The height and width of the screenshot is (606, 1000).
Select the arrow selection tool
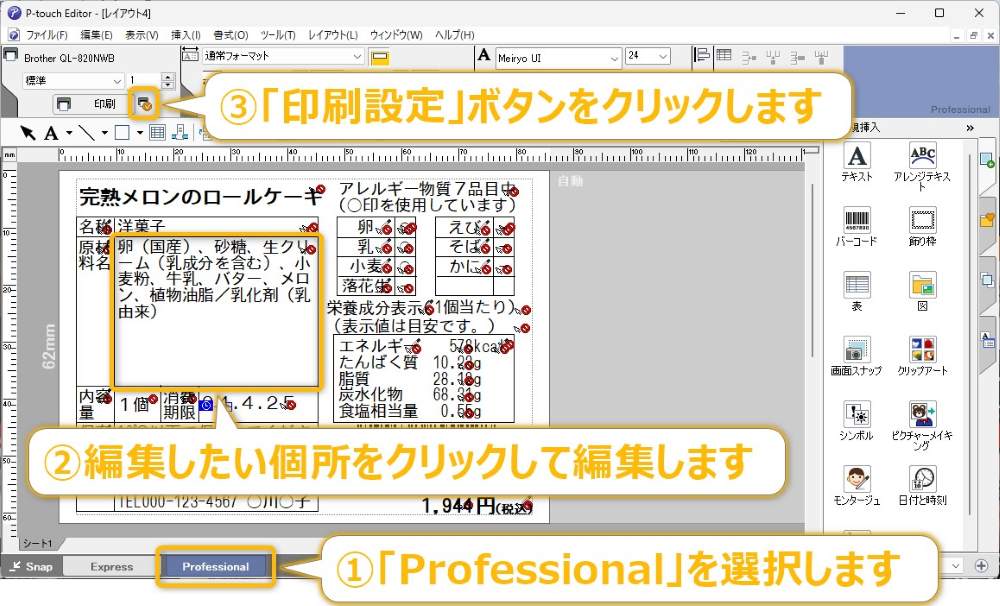pos(27,131)
